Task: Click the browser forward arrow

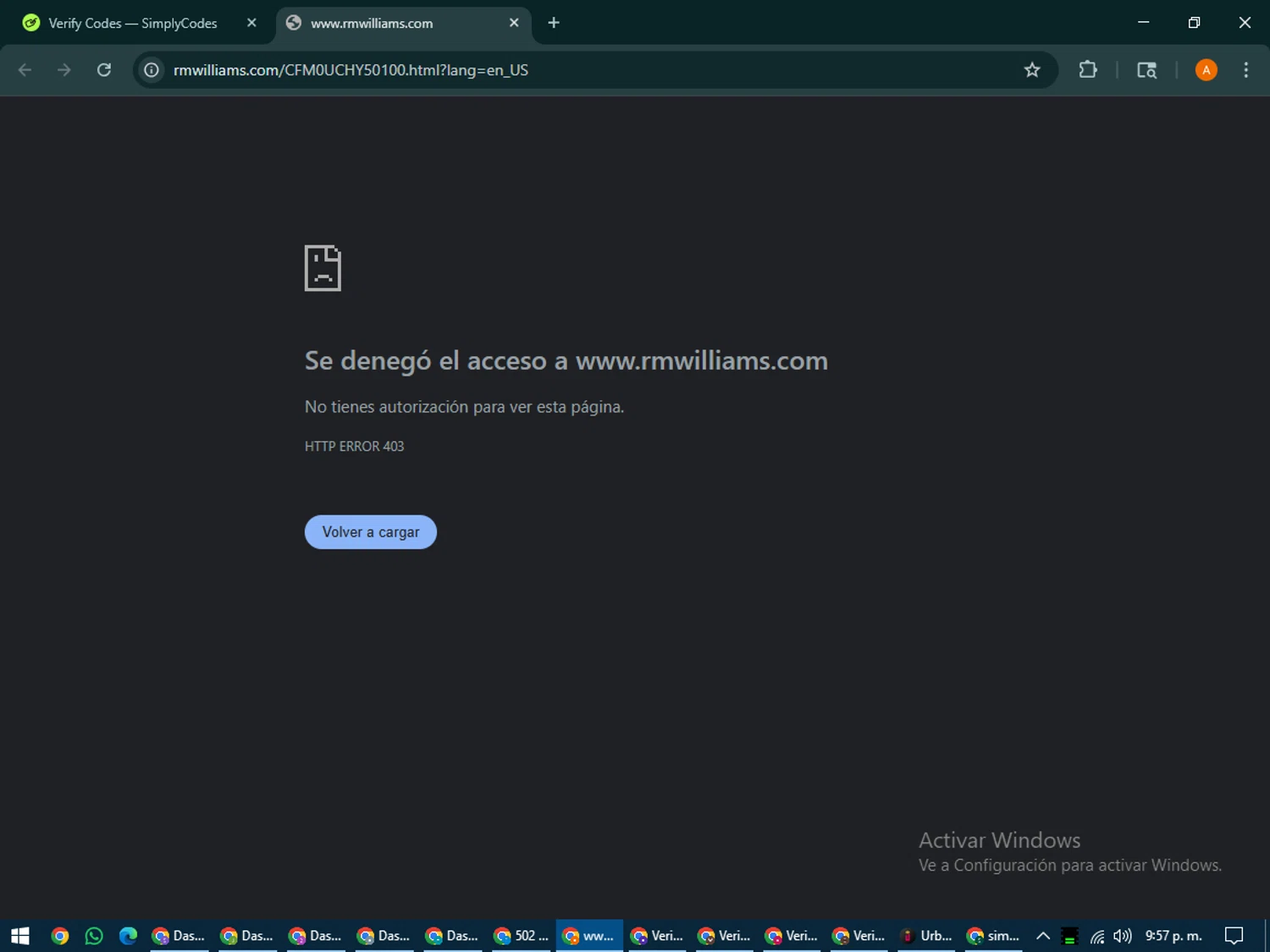Action: 64,70
